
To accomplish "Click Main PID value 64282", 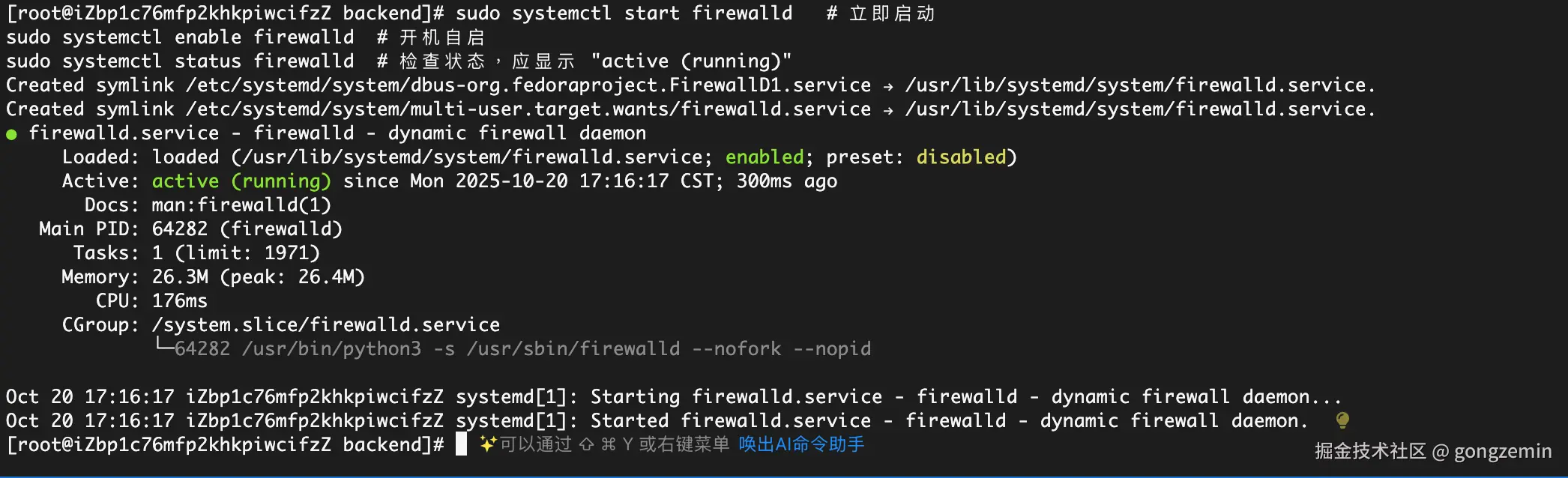I will [180, 229].
